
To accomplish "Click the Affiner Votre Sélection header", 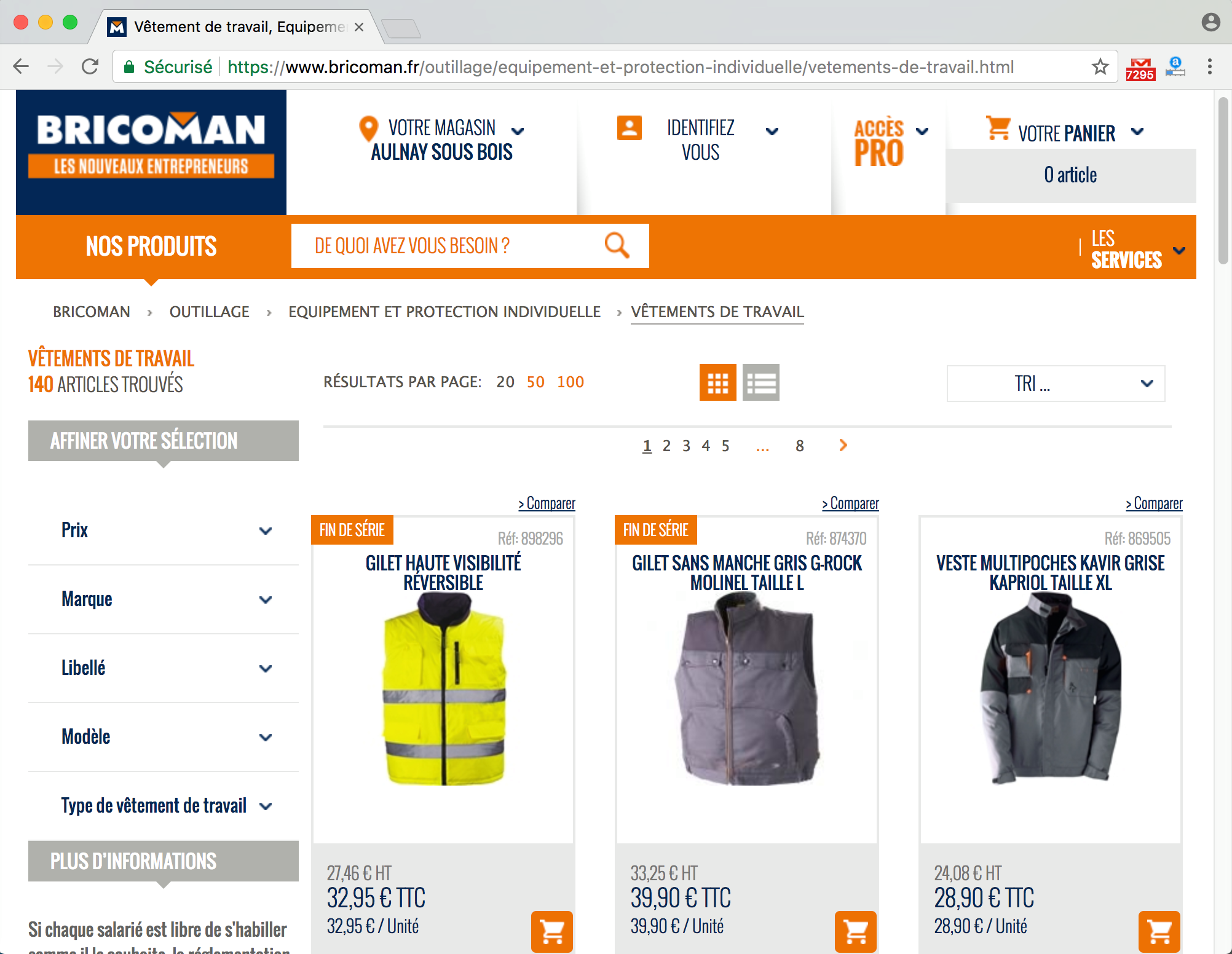I will (x=164, y=441).
